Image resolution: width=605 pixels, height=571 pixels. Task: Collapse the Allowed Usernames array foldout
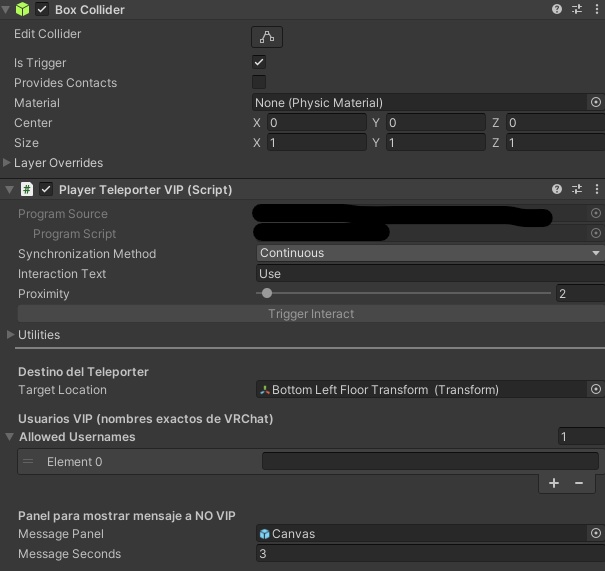point(10,437)
